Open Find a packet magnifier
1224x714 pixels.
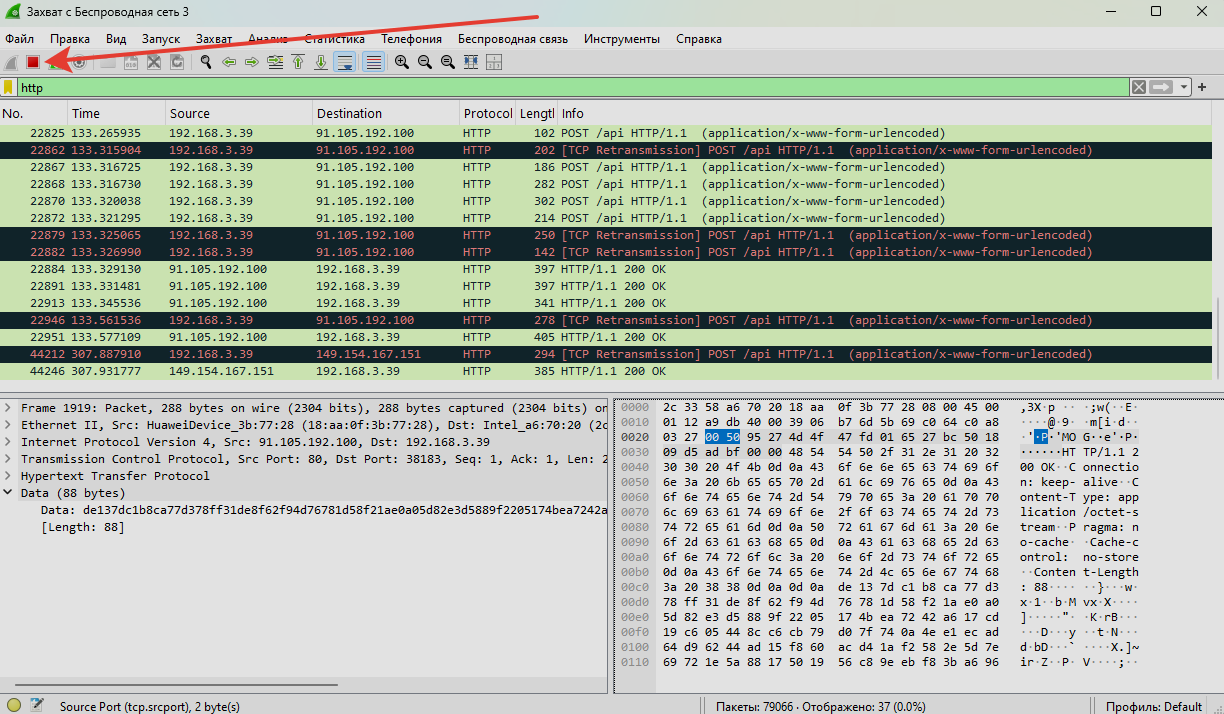click(x=206, y=62)
